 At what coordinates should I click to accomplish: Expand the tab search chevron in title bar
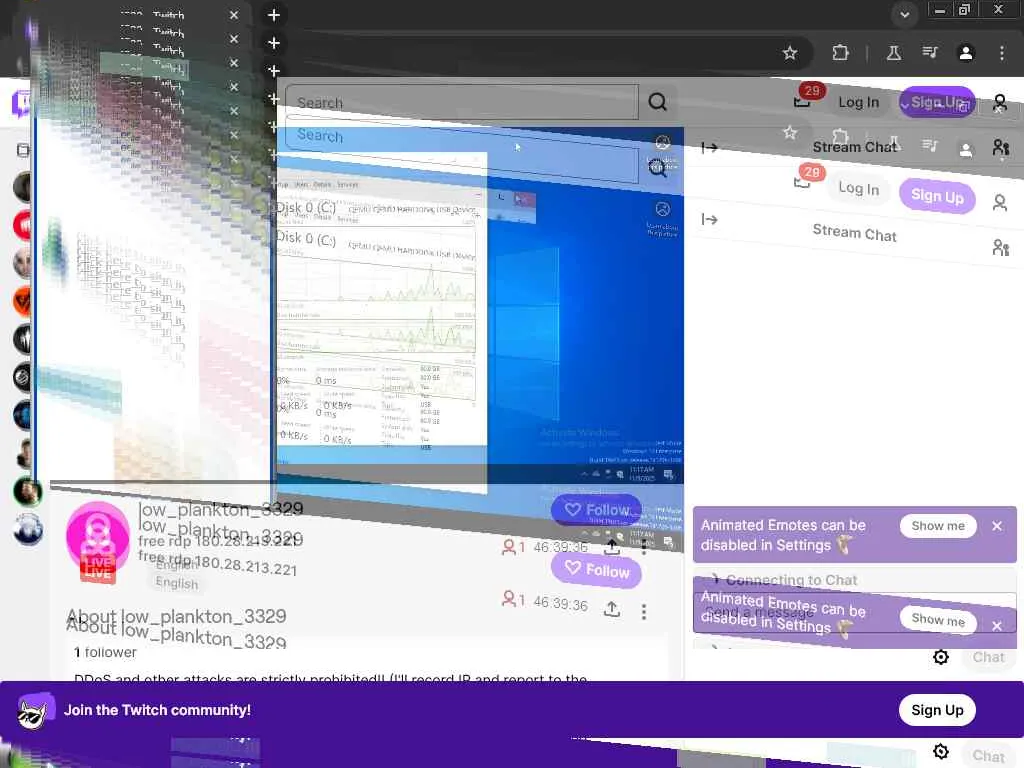point(904,14)
